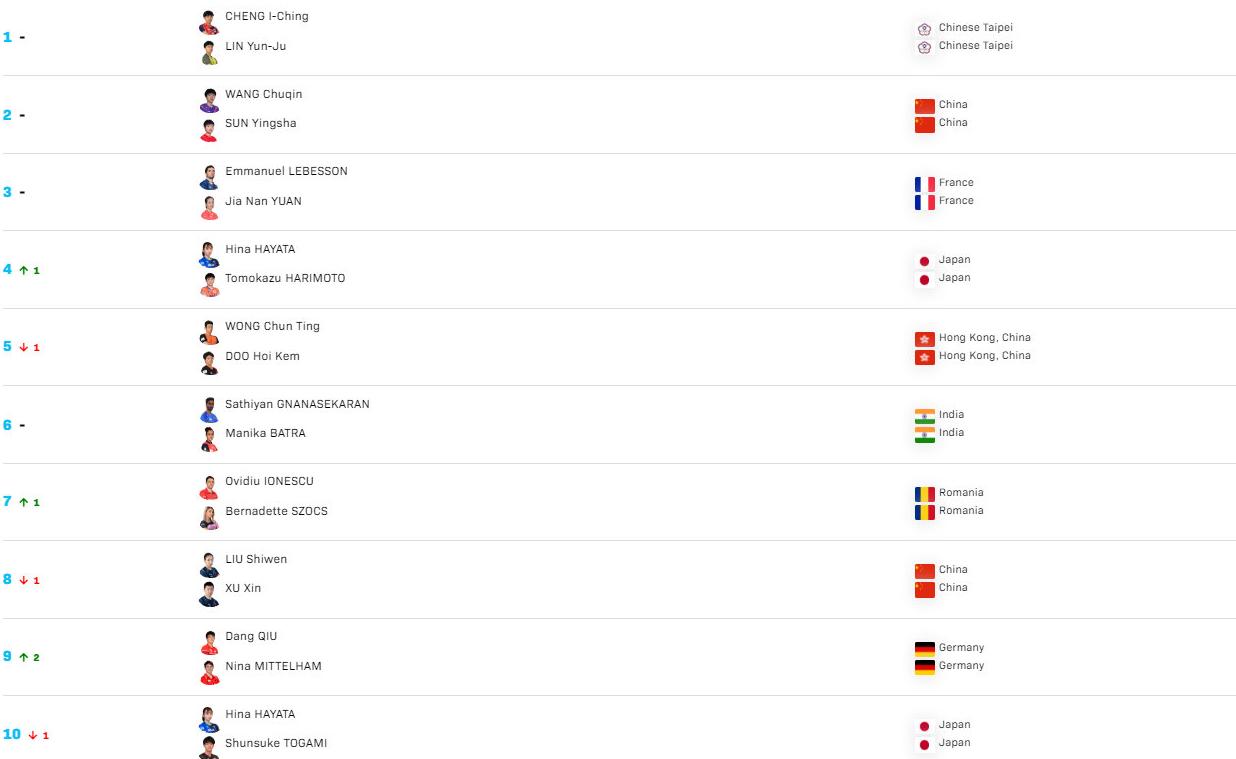Click the France flag next to Emmanuel LEBESSON
1236x759 pixels.
click(924, 183)
